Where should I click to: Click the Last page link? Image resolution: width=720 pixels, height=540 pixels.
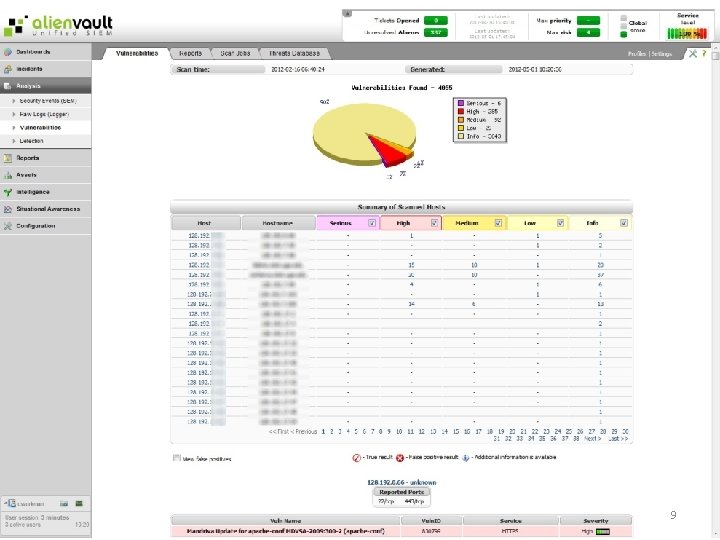pos(618,439)
